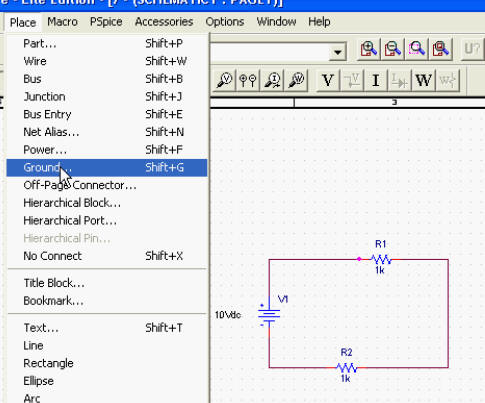Click the 1k value under R1
The image size is (485, 403).
point(380,270)
